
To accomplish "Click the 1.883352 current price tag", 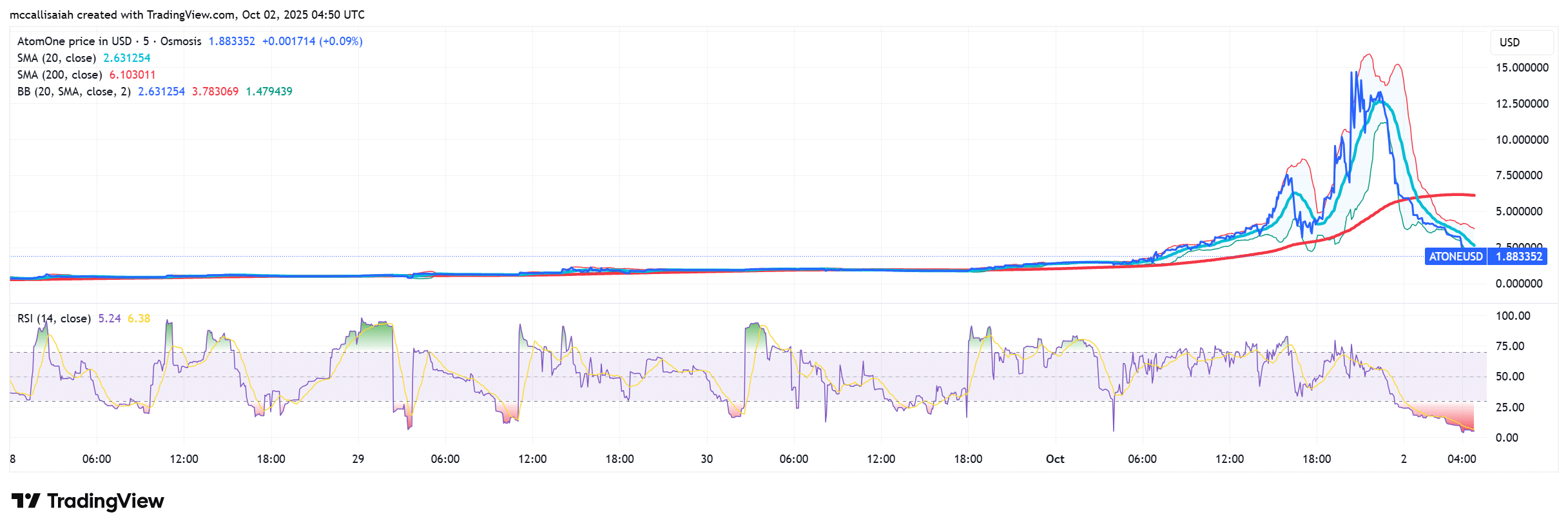I will [1518, 257].
